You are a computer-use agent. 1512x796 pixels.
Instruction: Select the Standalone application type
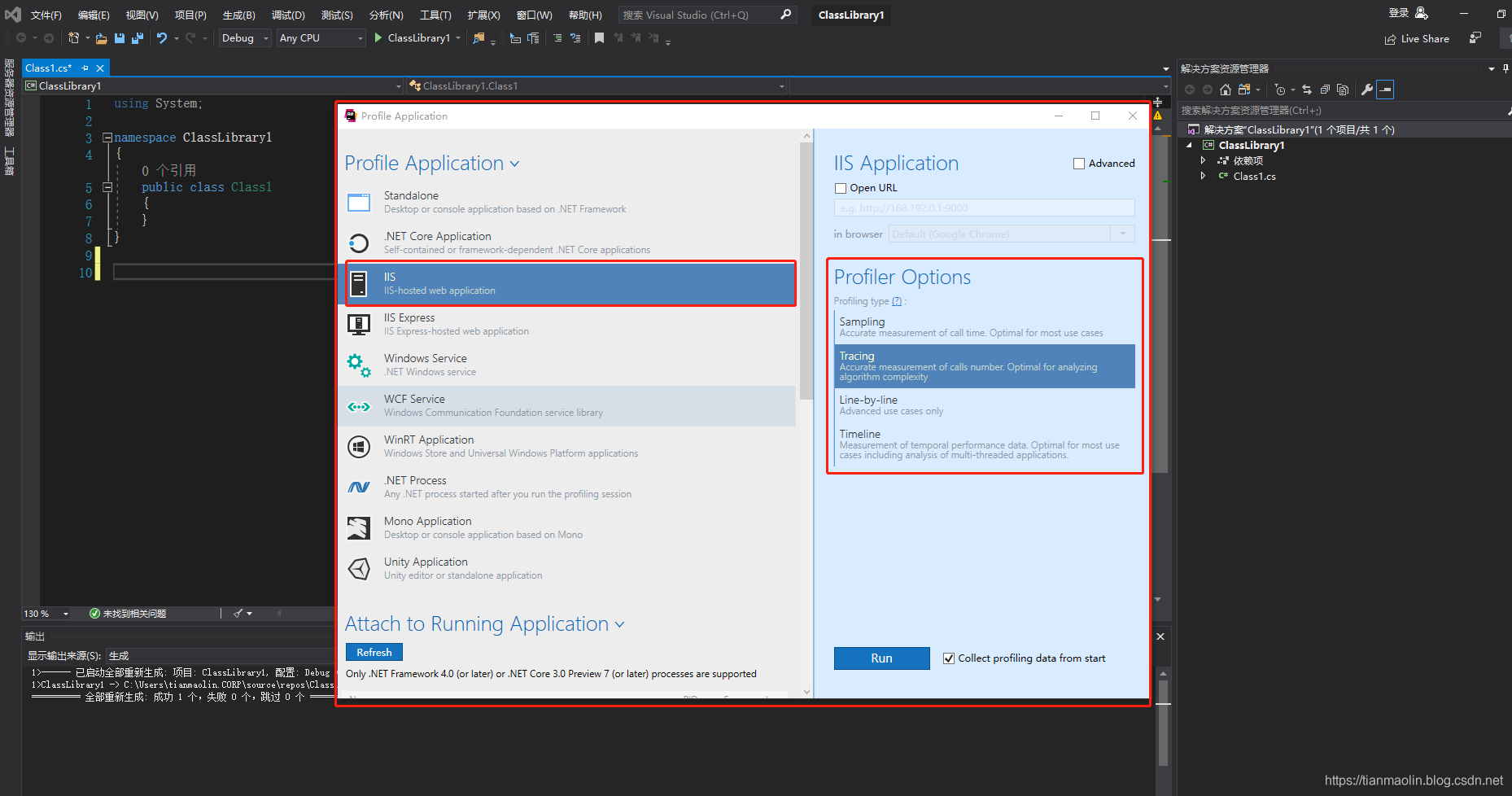coord(566,202)
